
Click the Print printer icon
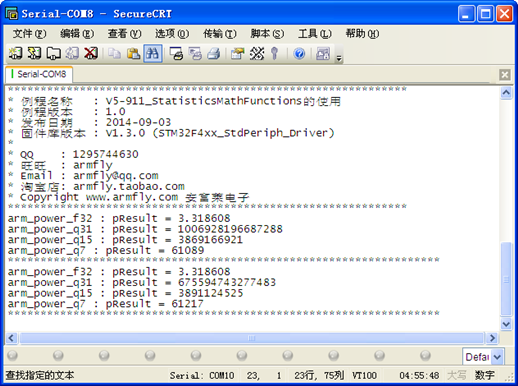[x=214, y=53]
